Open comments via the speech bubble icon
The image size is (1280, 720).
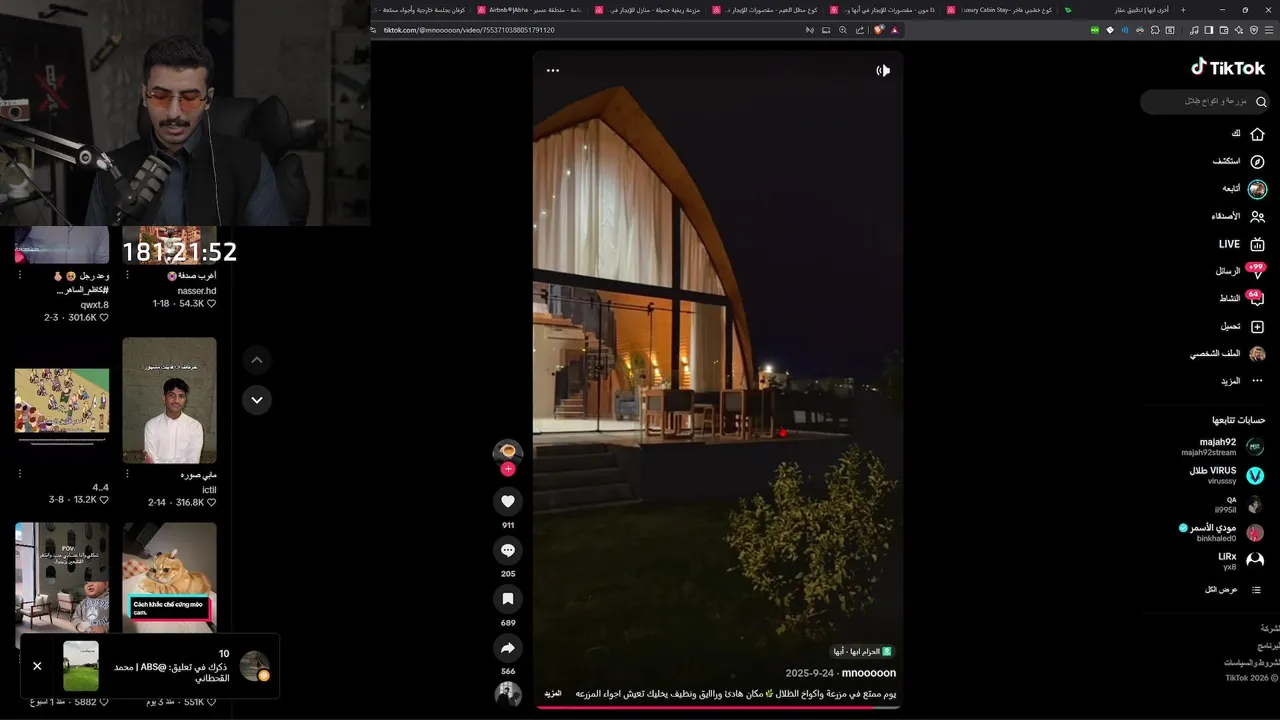[x=508, y=550]
